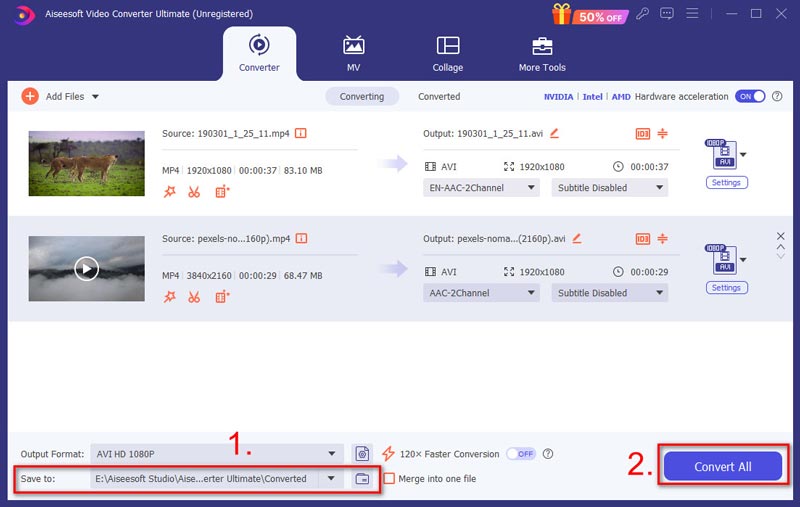Viewport: 800px width, 507px height.
Task: View source info for 190301_1_25_11.mp4
Action: tap(301, 133)
